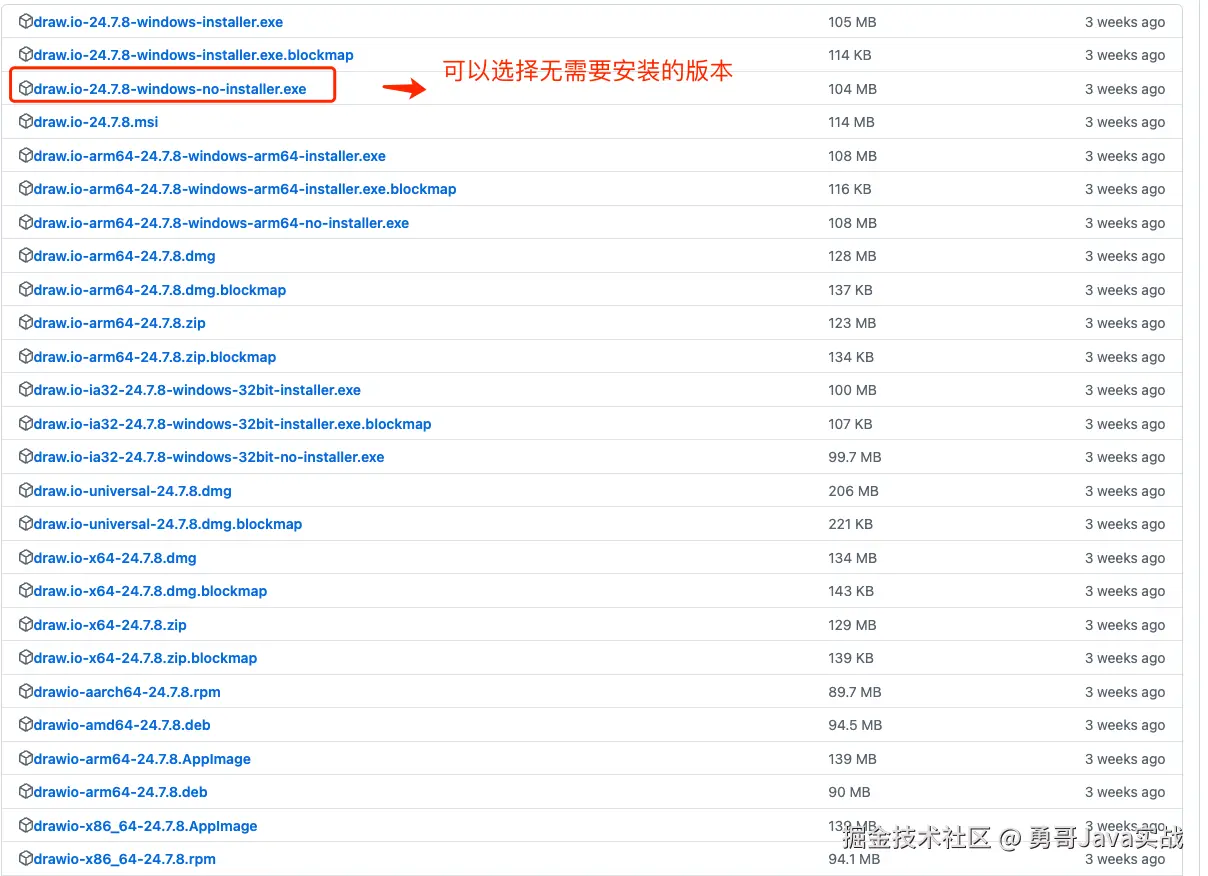Click package icon beside draw.io-x64-24.7.8.dmg
Screen dimensions: 1208x876
(26, 558)
